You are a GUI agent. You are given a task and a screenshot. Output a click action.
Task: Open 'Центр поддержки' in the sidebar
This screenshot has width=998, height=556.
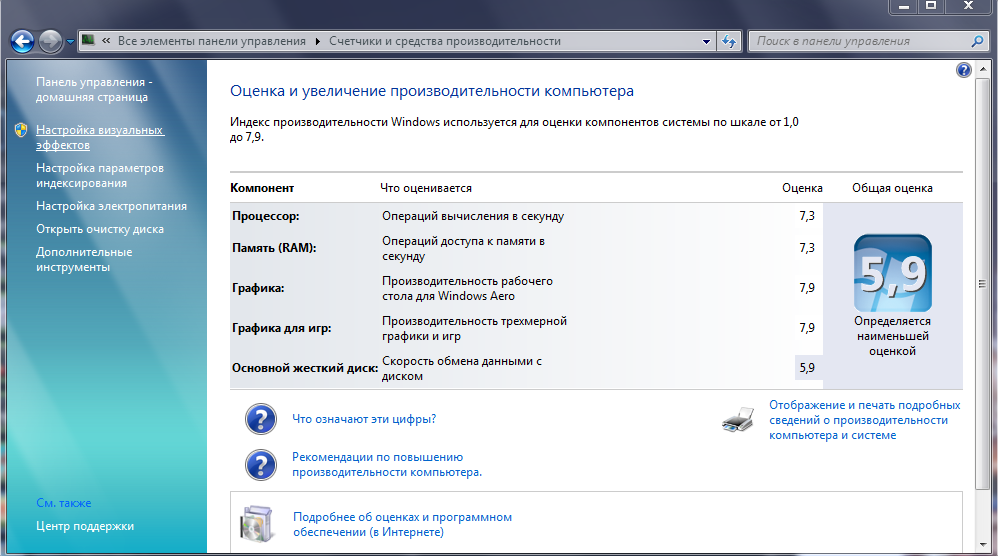[85, 526]
